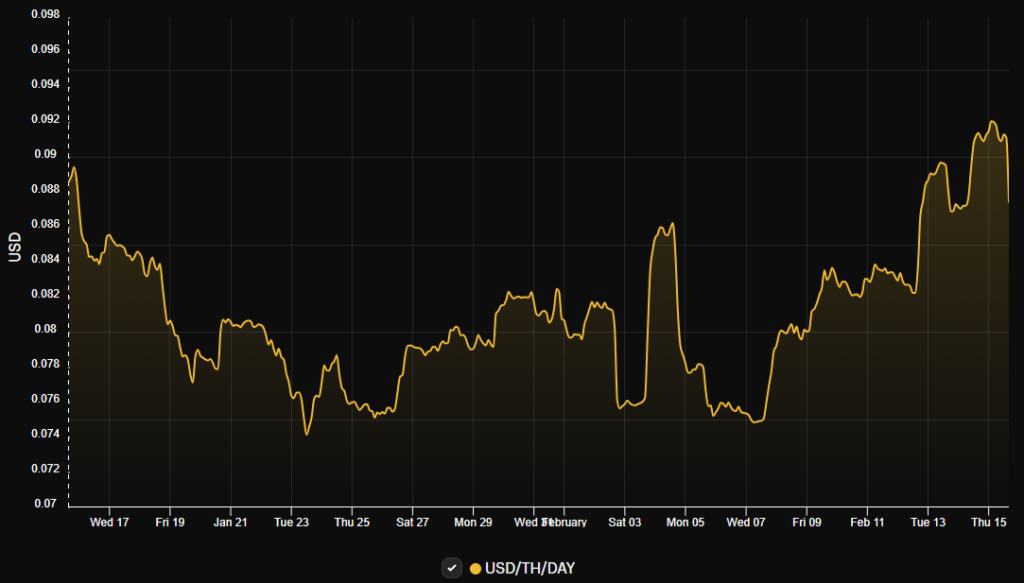
Task: Click the Tue 23 date label
Action: coord(291,521)
